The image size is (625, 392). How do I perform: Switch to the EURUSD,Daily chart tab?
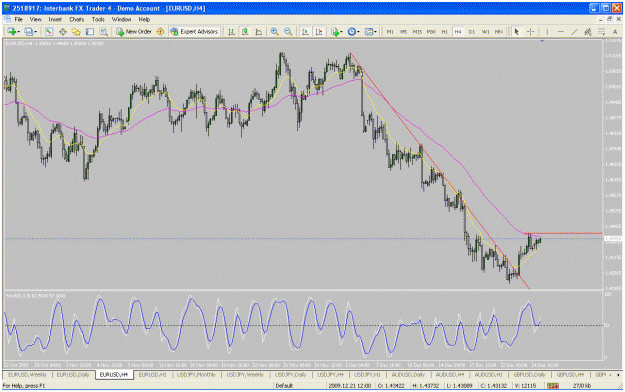(73, 375)
